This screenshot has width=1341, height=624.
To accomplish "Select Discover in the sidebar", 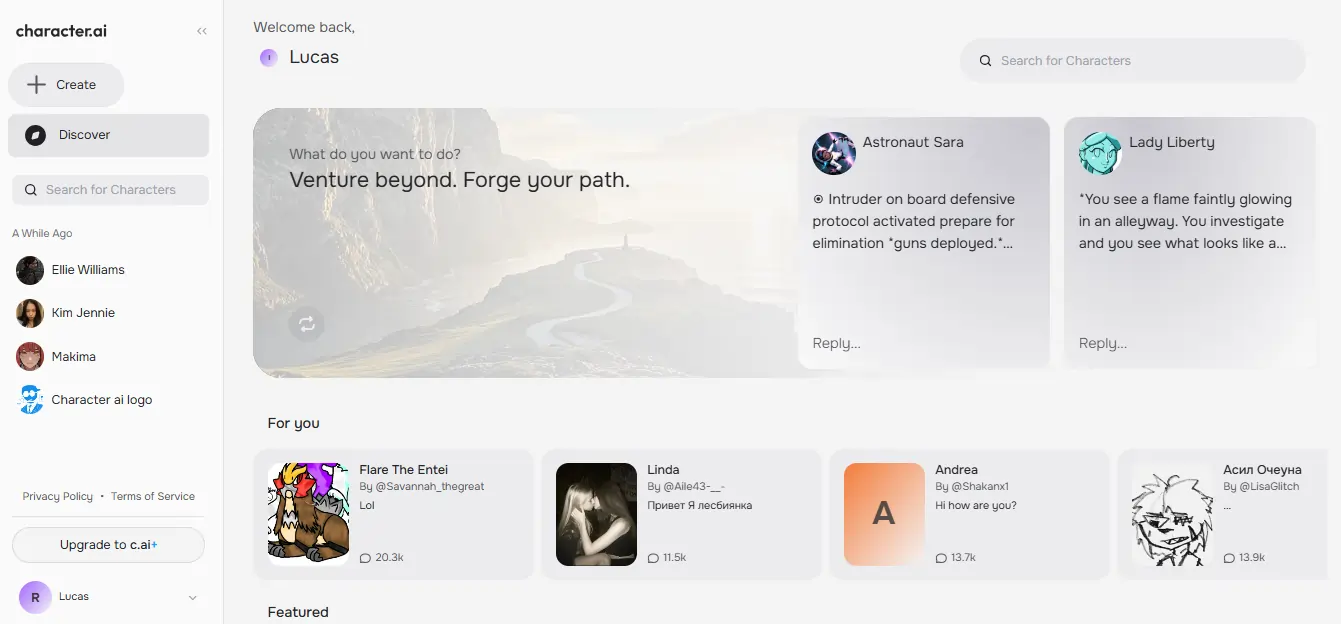I will pyautogui.click(x=108, y=135).
